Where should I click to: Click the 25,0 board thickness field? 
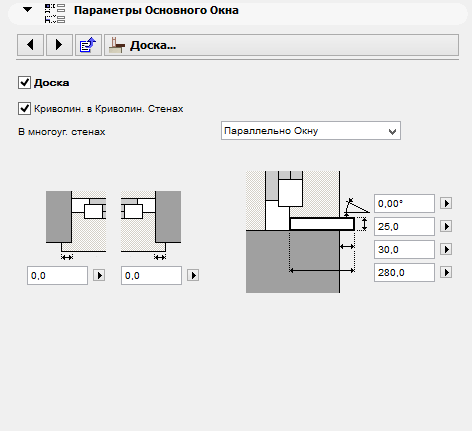(404, 227)
